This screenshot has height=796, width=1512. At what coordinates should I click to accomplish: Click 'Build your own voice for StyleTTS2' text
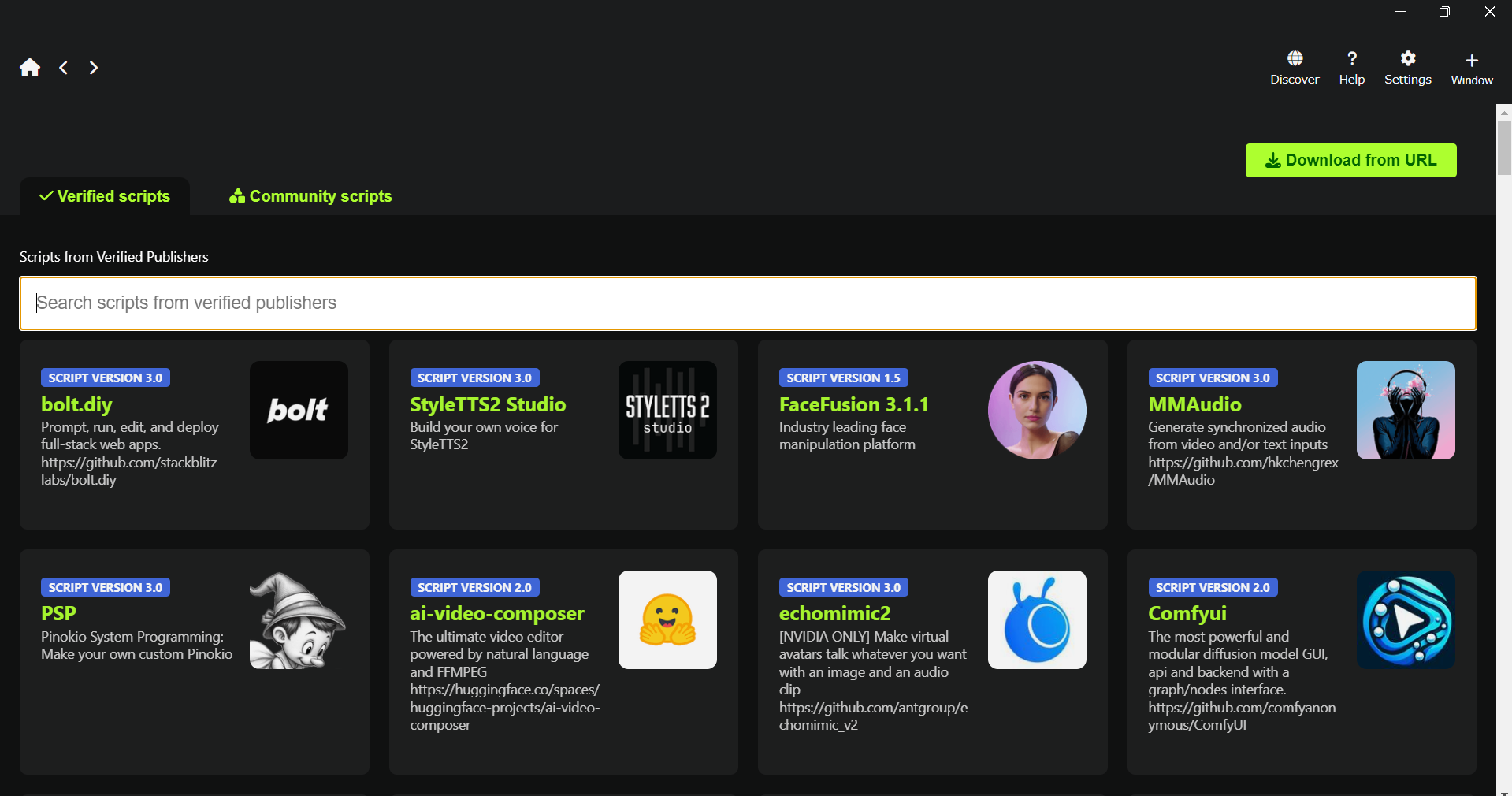tap(484, 436)
